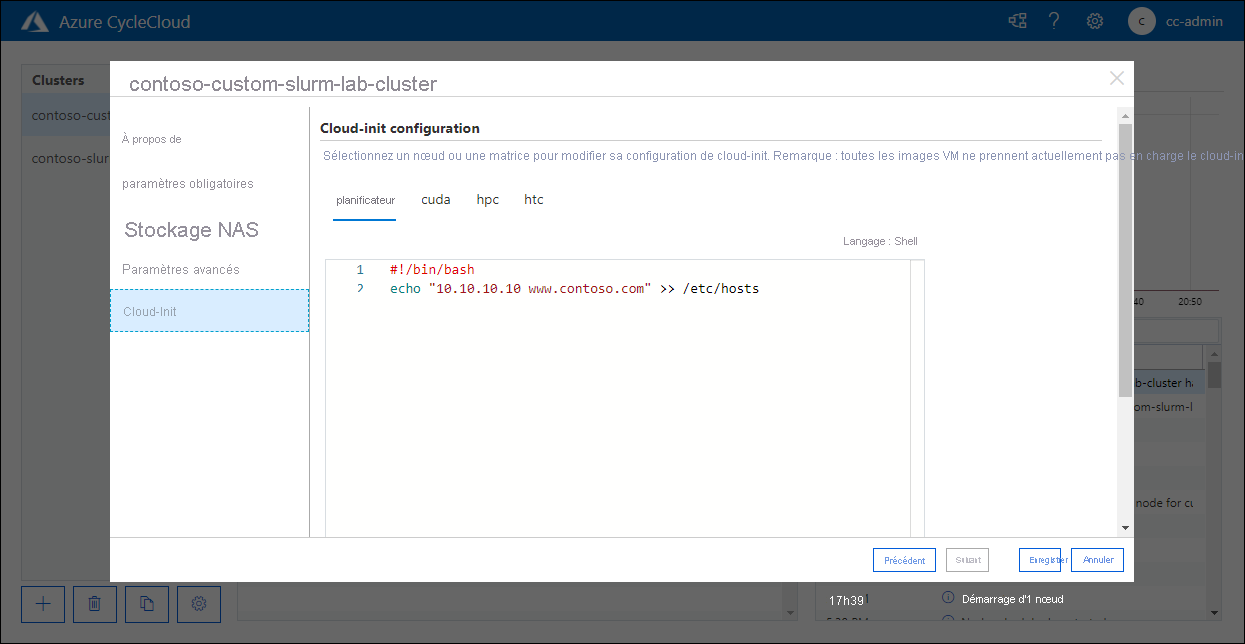Open the Stockage NAS section

tap(191, 229)
